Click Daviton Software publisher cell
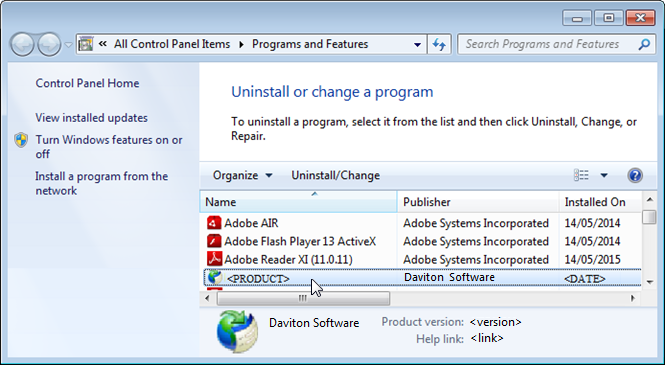 coord(449,277)
